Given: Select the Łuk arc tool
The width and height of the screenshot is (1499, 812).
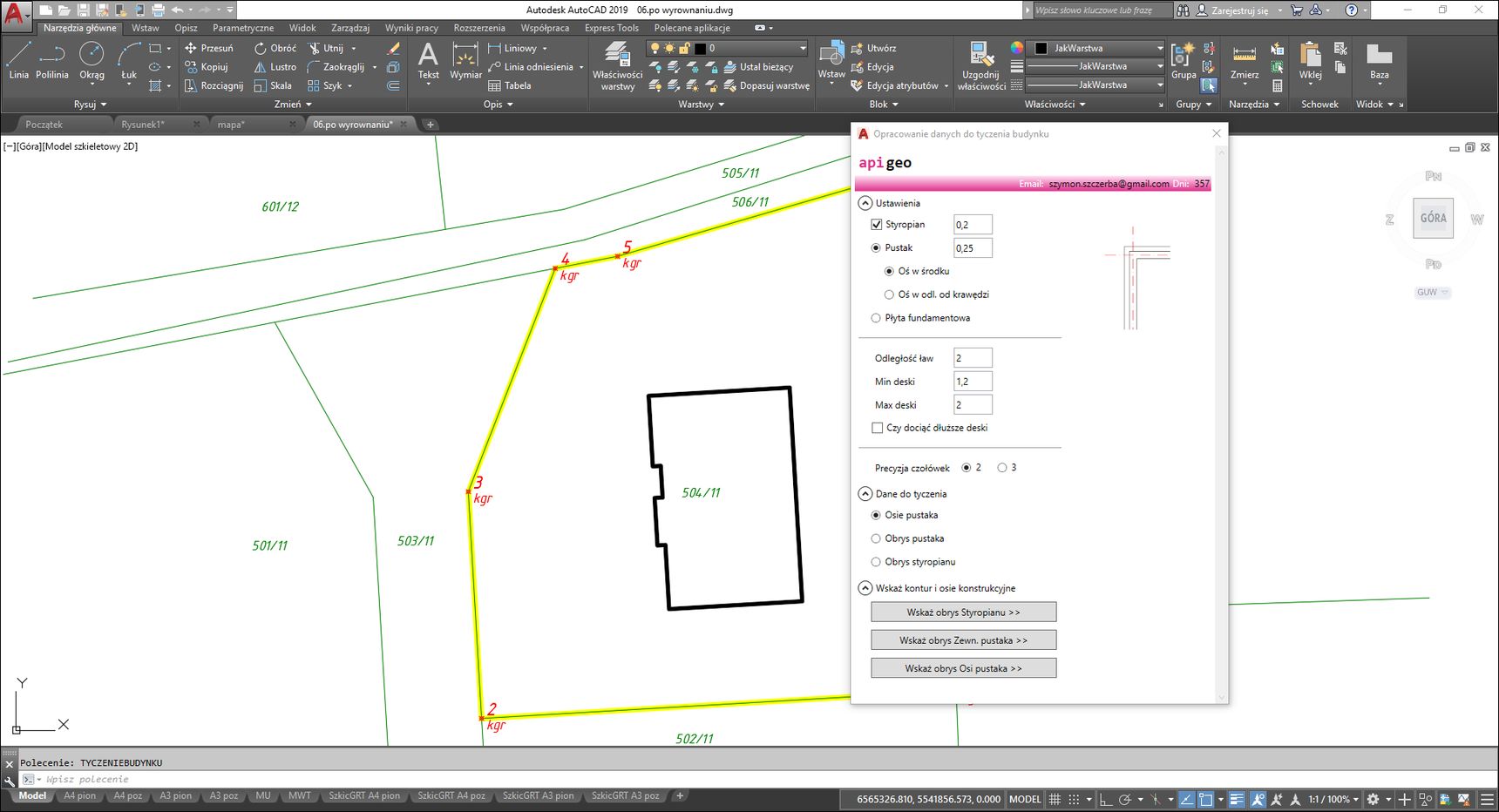Looking at the screenshot, I should coord(129,61).
